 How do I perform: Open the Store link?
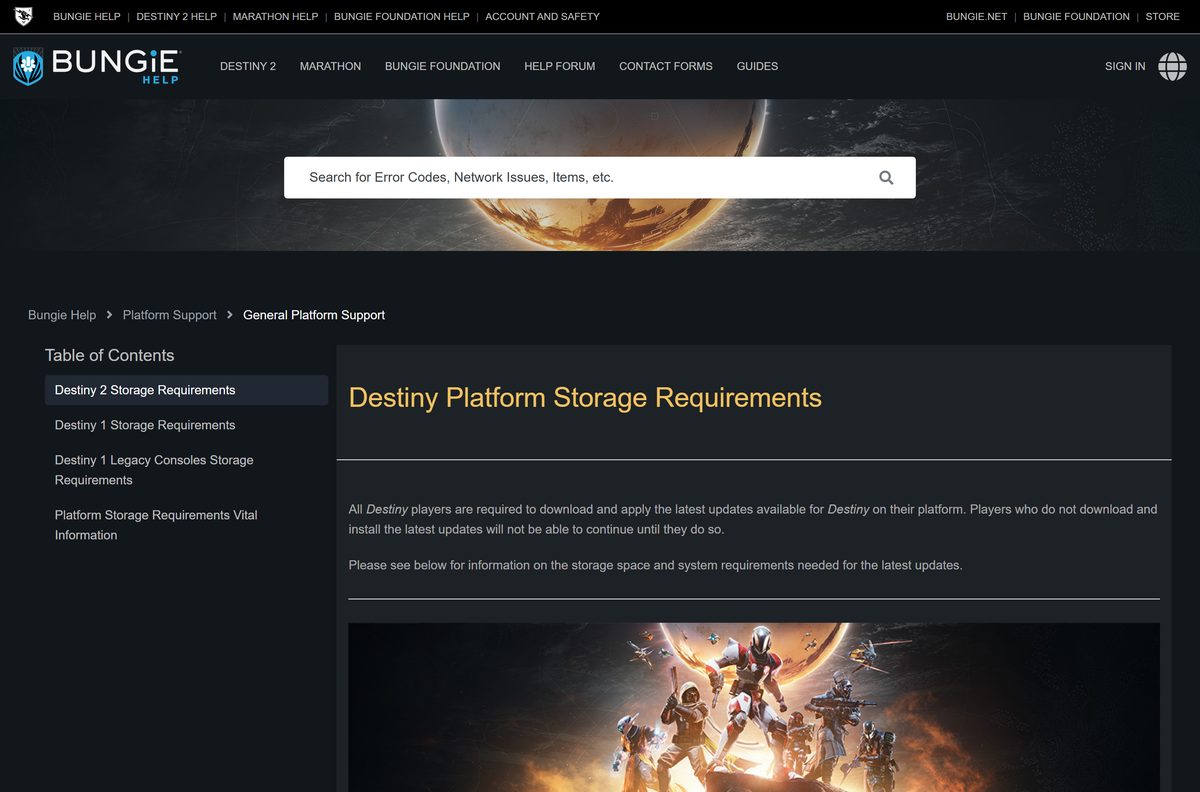(x=1163, y=16)
